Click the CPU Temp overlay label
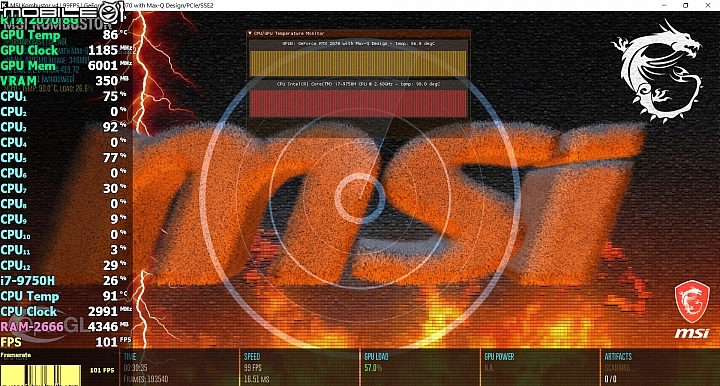This screenshot has height=386, width=720. 30,296
